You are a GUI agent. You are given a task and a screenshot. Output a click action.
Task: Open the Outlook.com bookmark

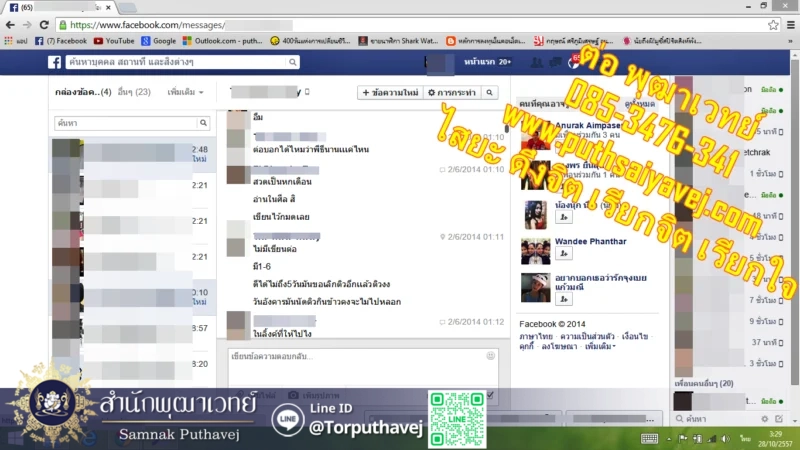point(222,41)
